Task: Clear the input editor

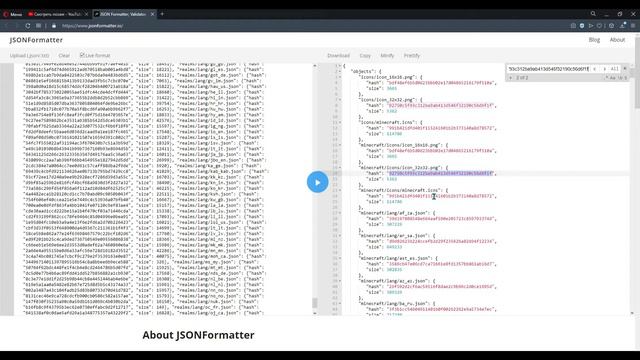Action: click(x=64, y=56)
